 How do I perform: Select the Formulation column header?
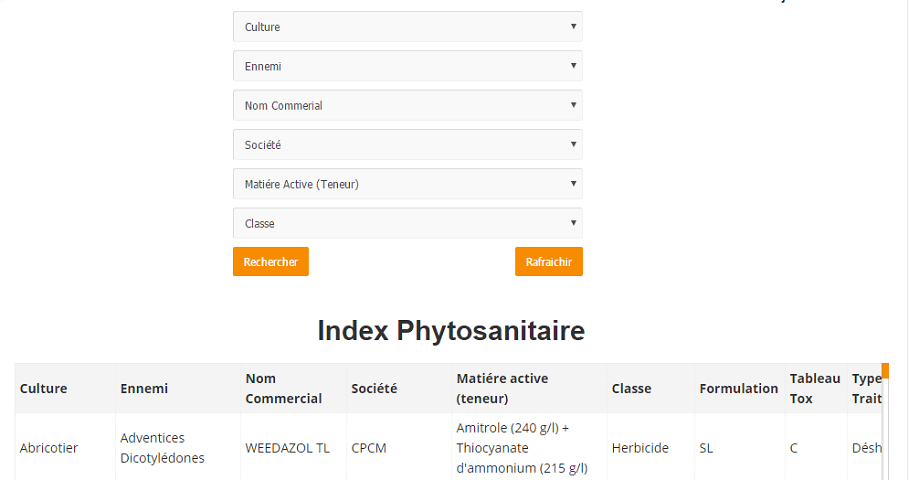point(740,388)
